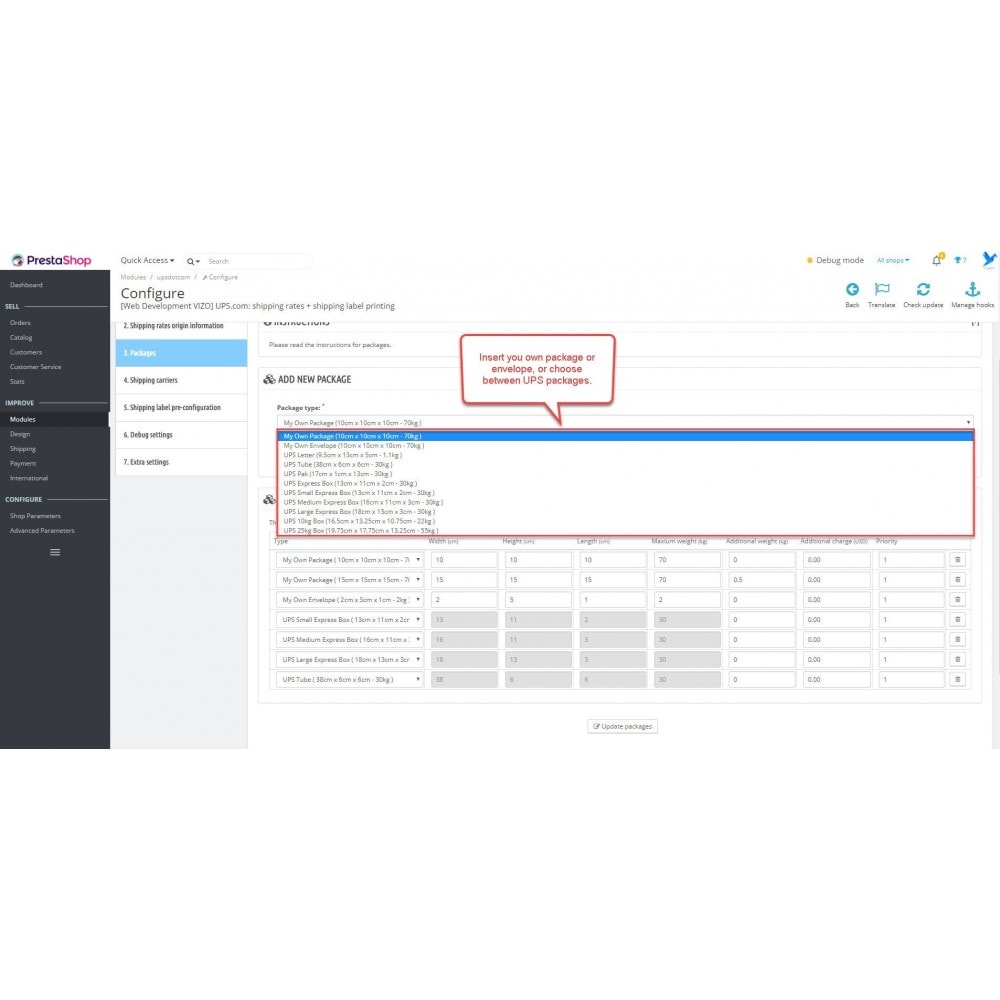Open Dashboard in the sidebar
Image resolution: width=1000 pixels, height=1000 pixels.
[26, 285]
